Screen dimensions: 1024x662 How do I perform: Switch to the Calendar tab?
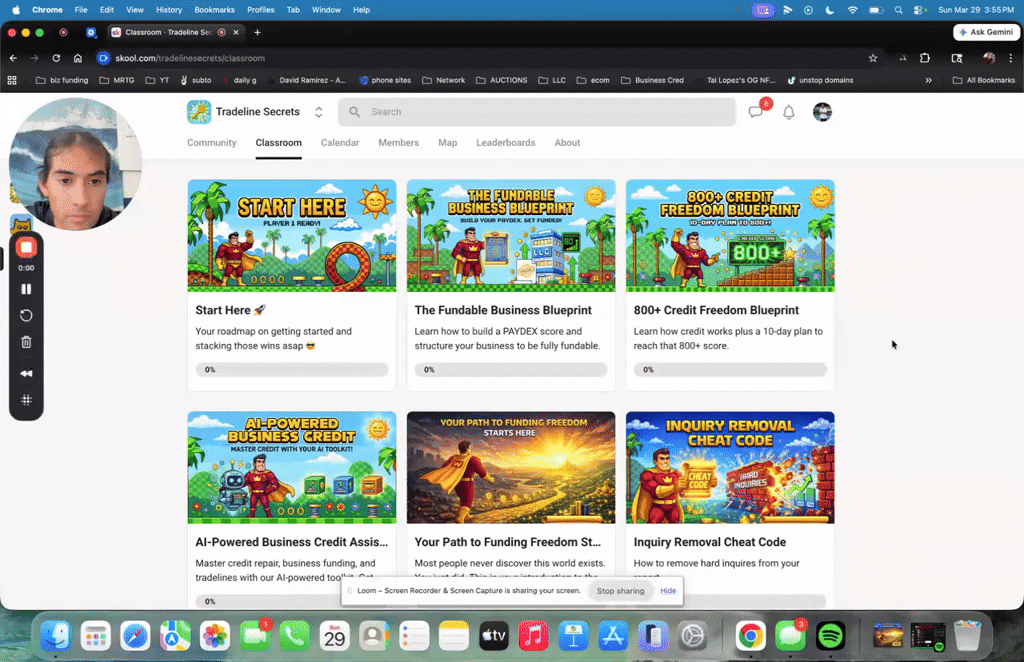(340, 143)
